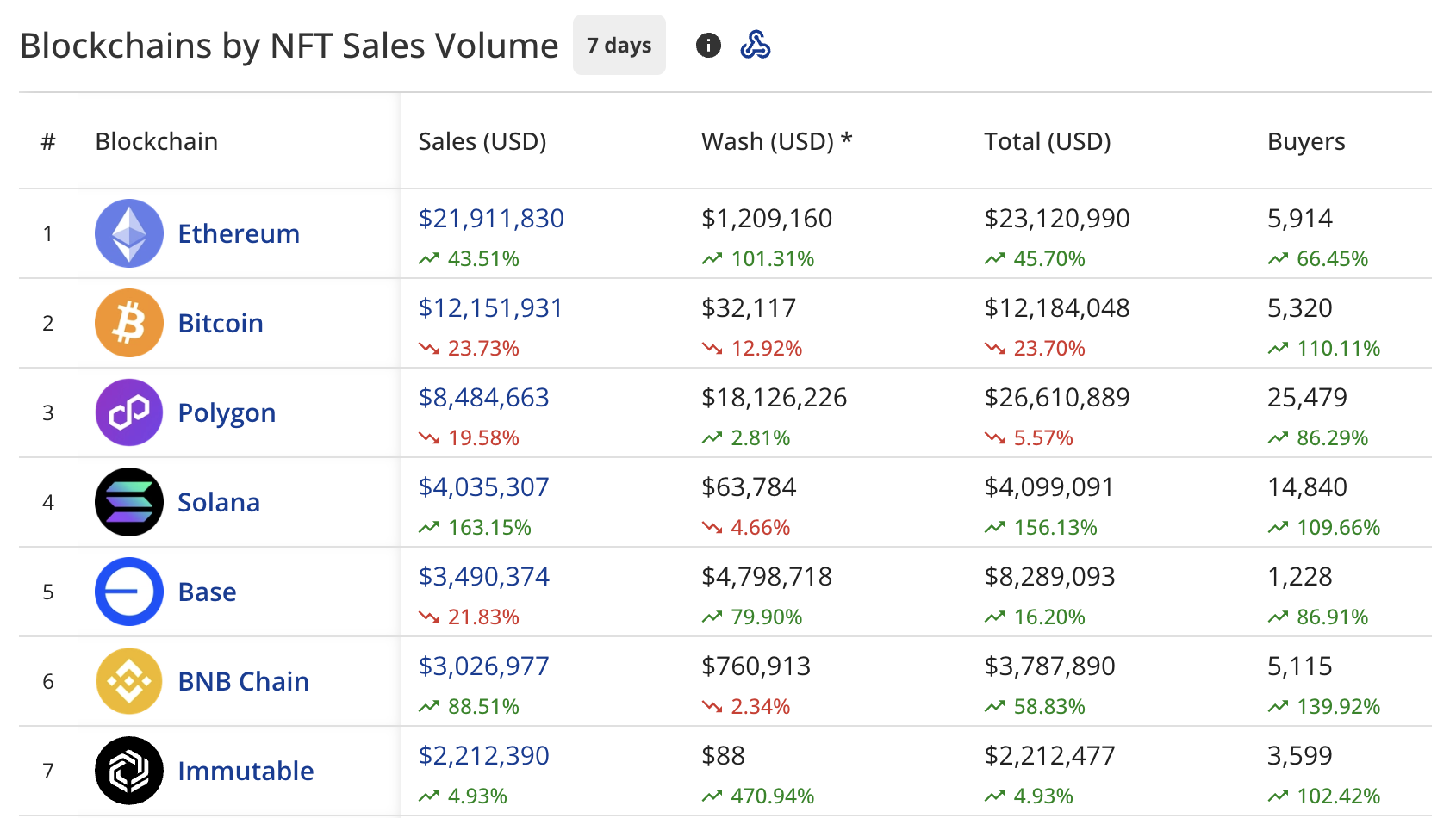Select Bitcoin buyers count 5,320
Image resolution: width=1456 pixels, height=818 pixels.
(x=1300, y=308)
